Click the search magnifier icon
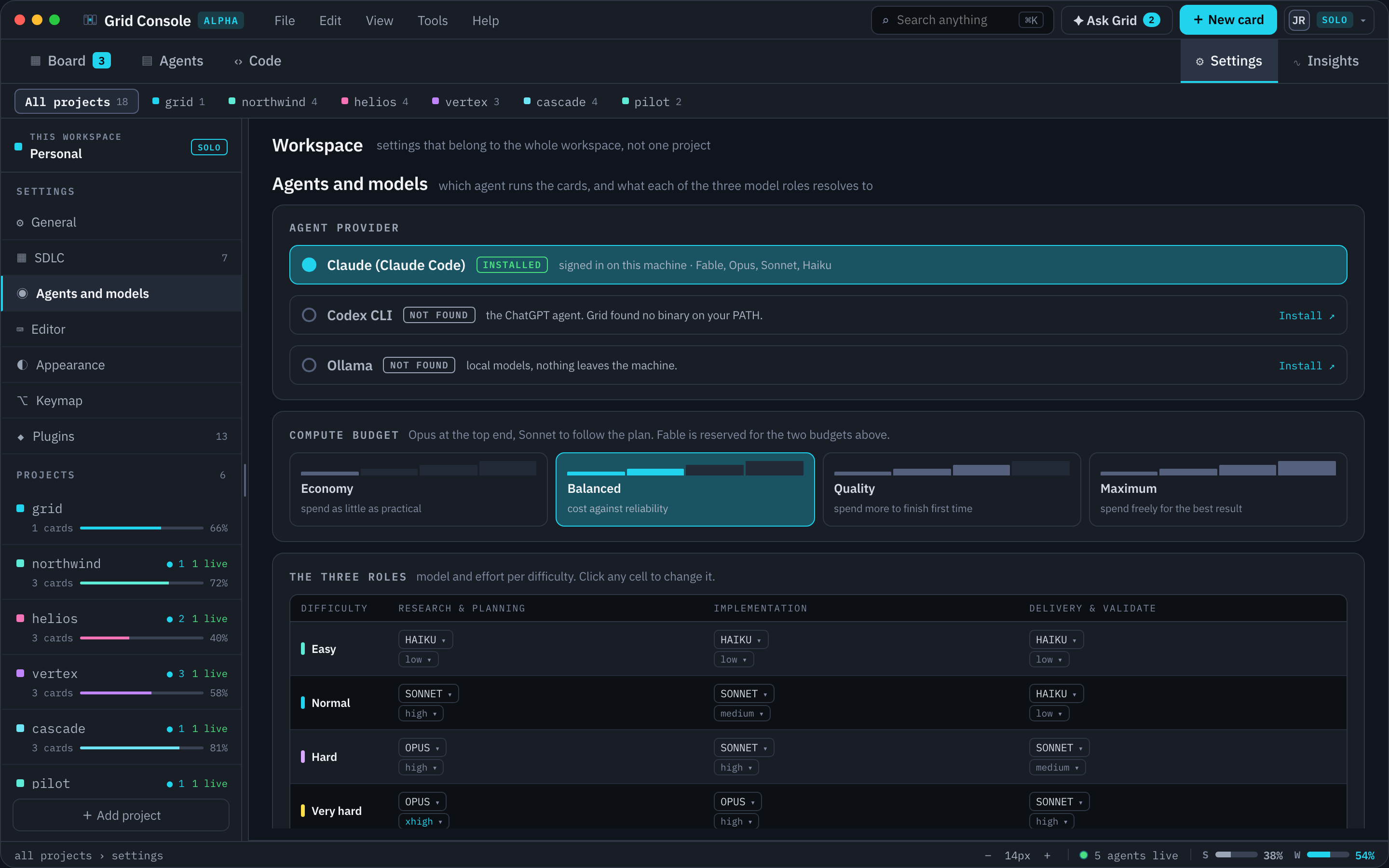 point(885,21)
